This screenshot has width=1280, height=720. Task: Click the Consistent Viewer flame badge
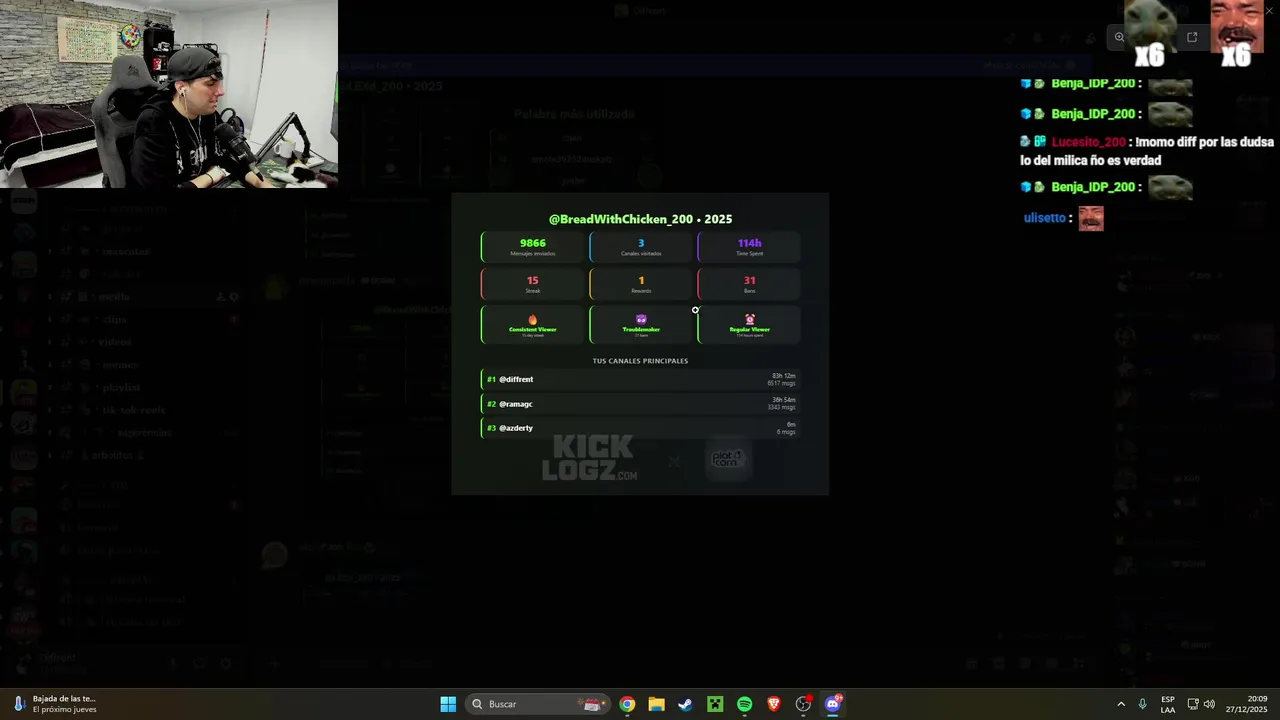click(532, 325)
